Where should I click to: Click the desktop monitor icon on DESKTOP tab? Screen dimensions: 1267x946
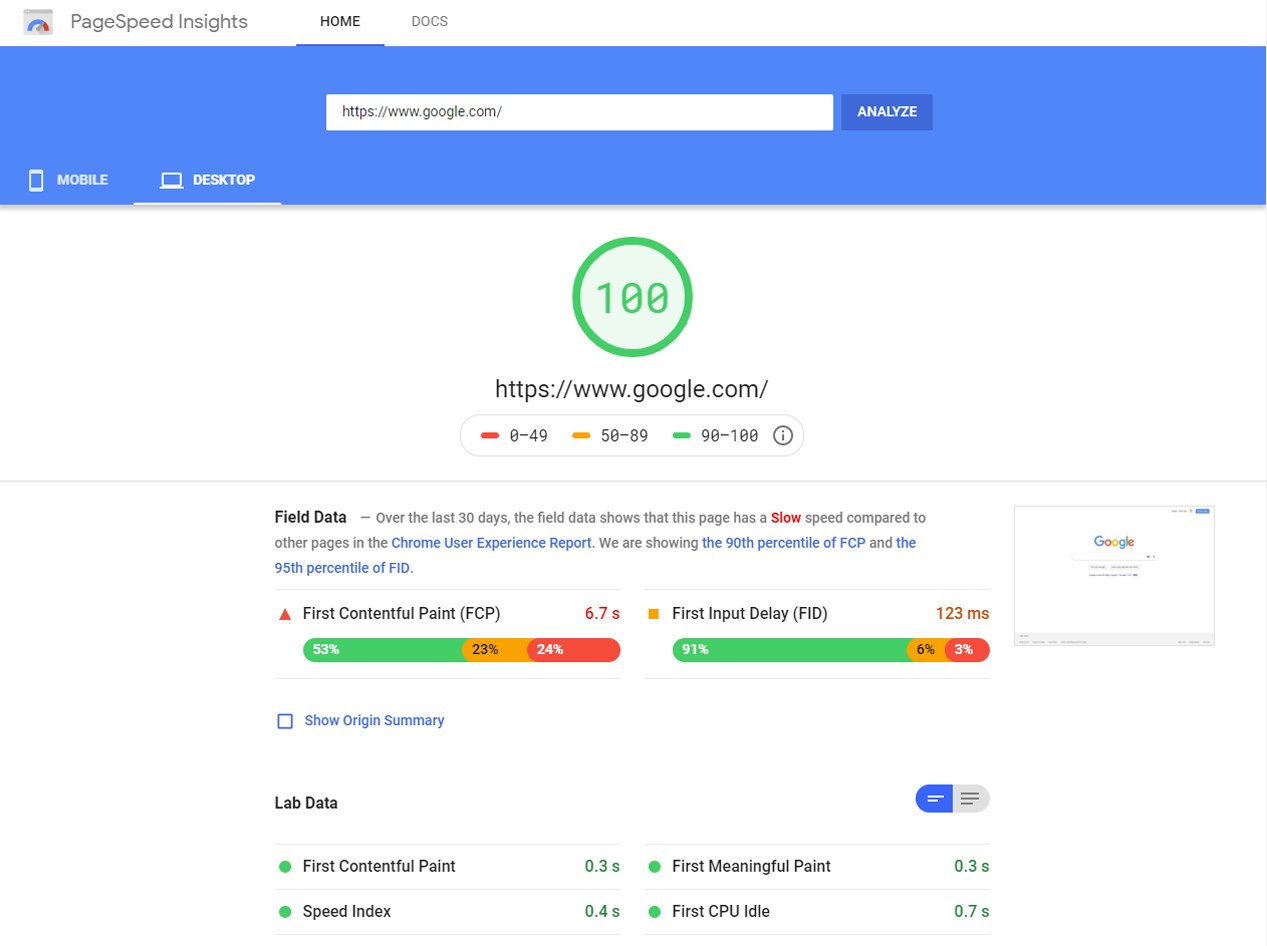[x=170, y=179]
